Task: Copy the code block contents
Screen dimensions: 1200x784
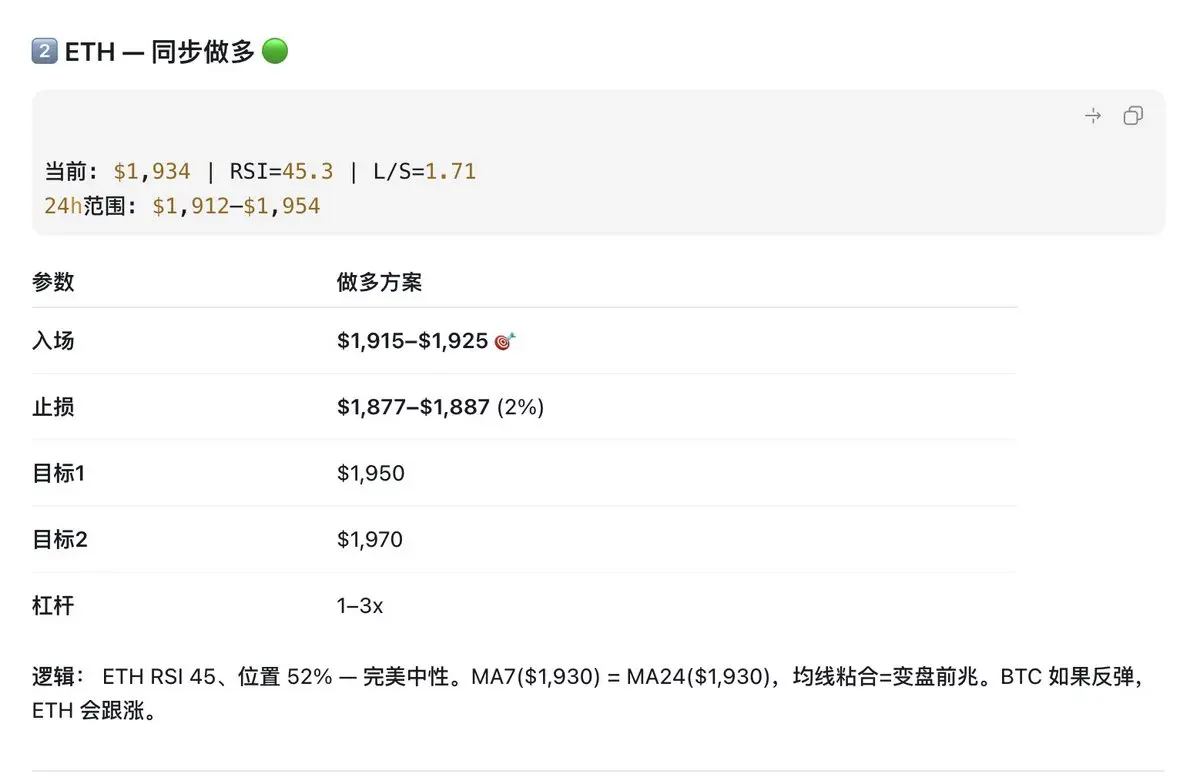Action: click(x=1133, y=116)
